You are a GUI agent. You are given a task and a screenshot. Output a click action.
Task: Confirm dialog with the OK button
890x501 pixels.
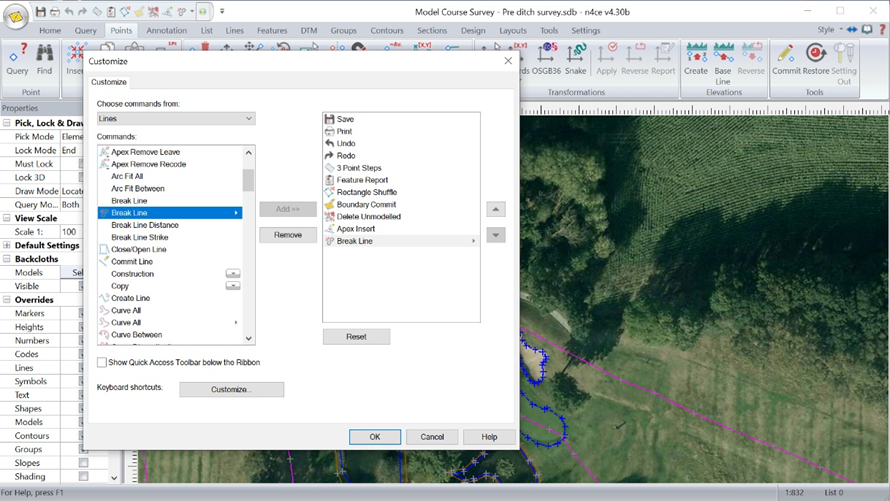pyautogui.click(x=375, y=437)
